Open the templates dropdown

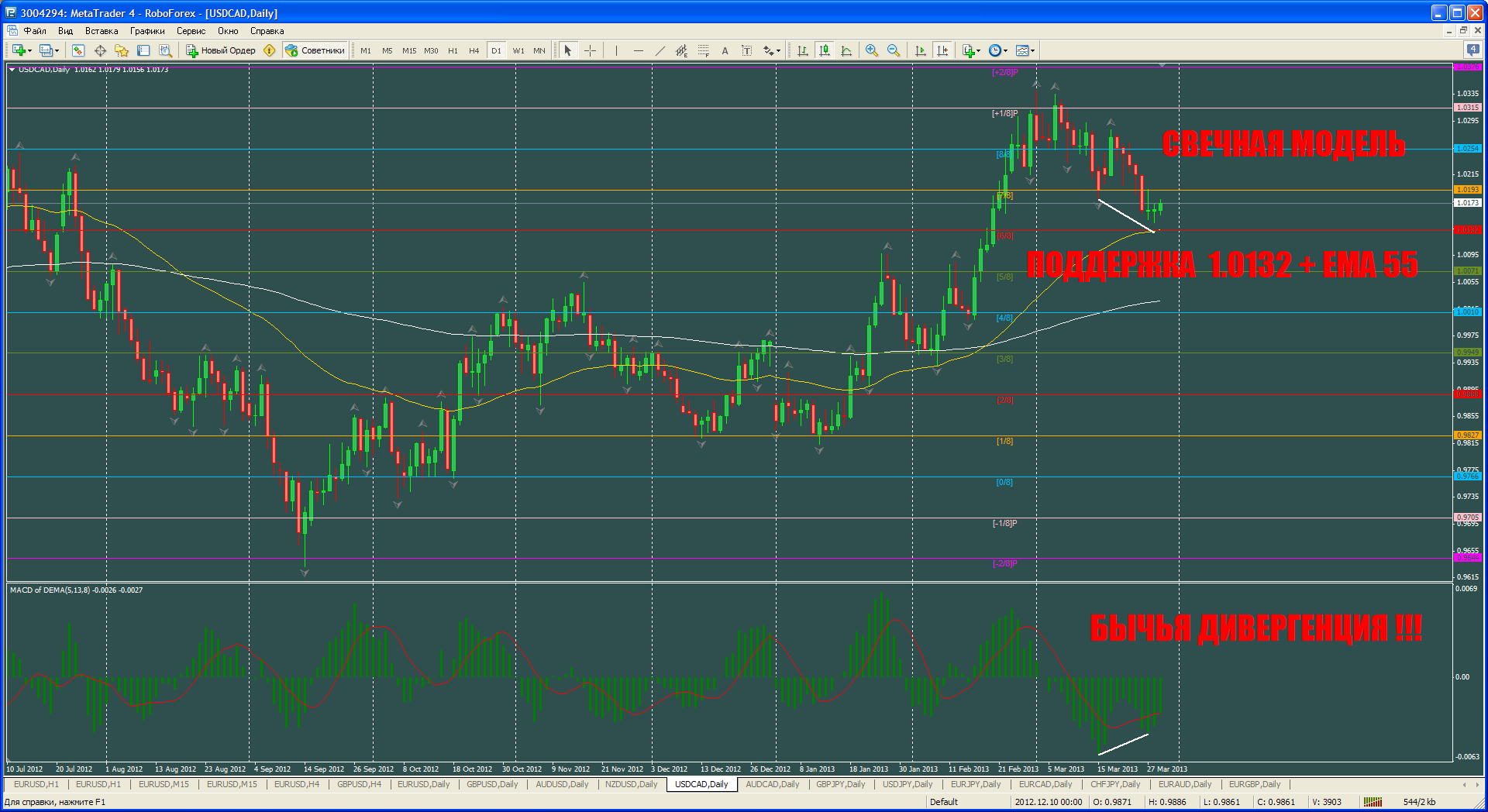[x=1025, y=50]
